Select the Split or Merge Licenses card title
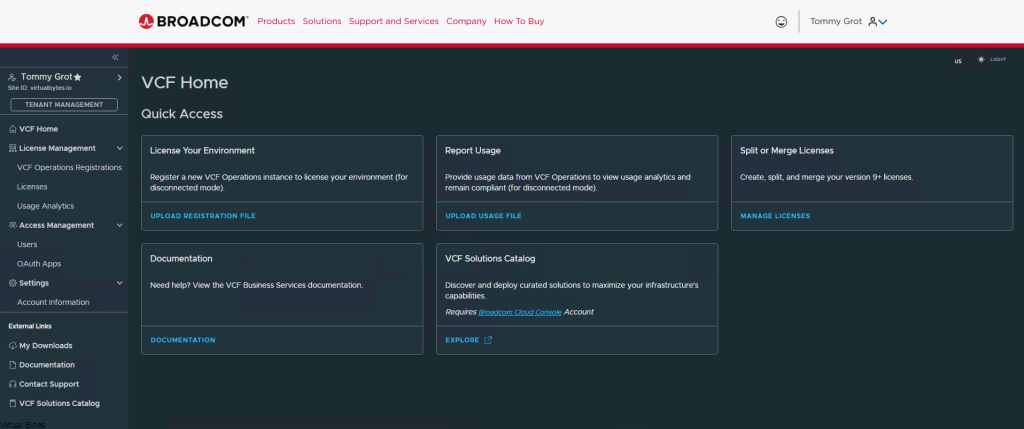Screen dimensions: 1024x429 tap(787, 151)
